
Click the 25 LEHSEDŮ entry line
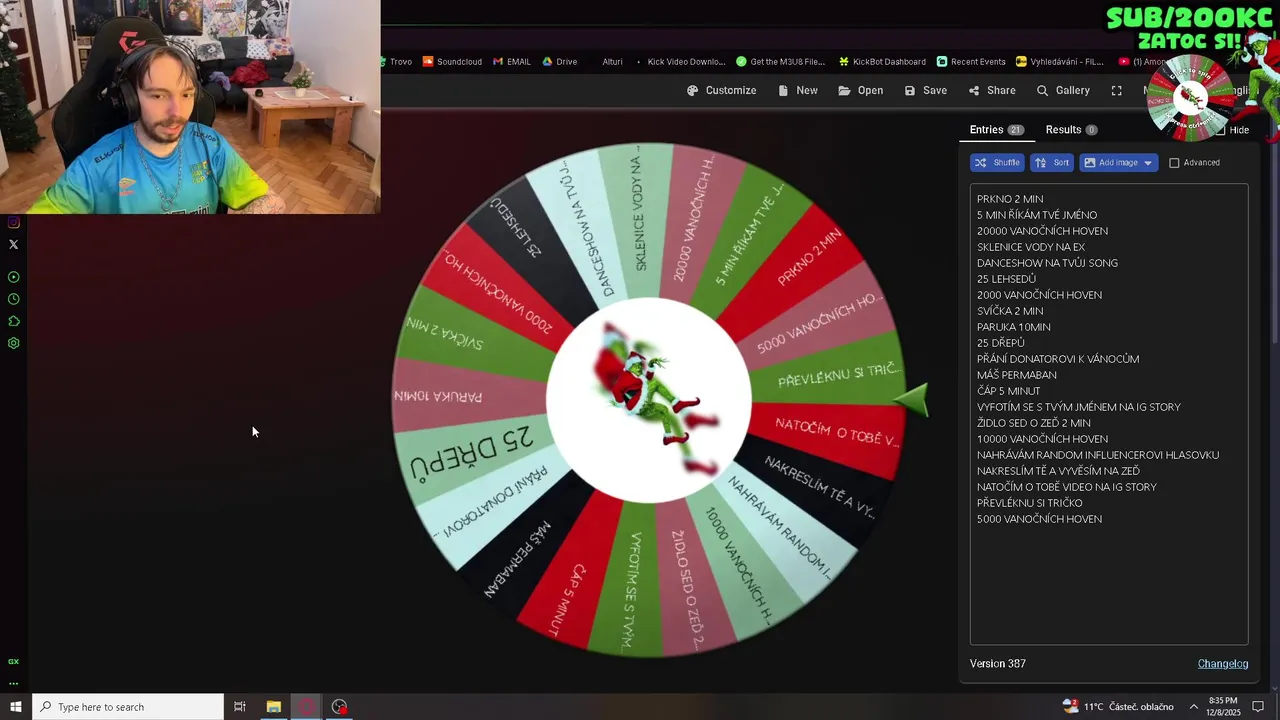click(x=1006, y=279)
